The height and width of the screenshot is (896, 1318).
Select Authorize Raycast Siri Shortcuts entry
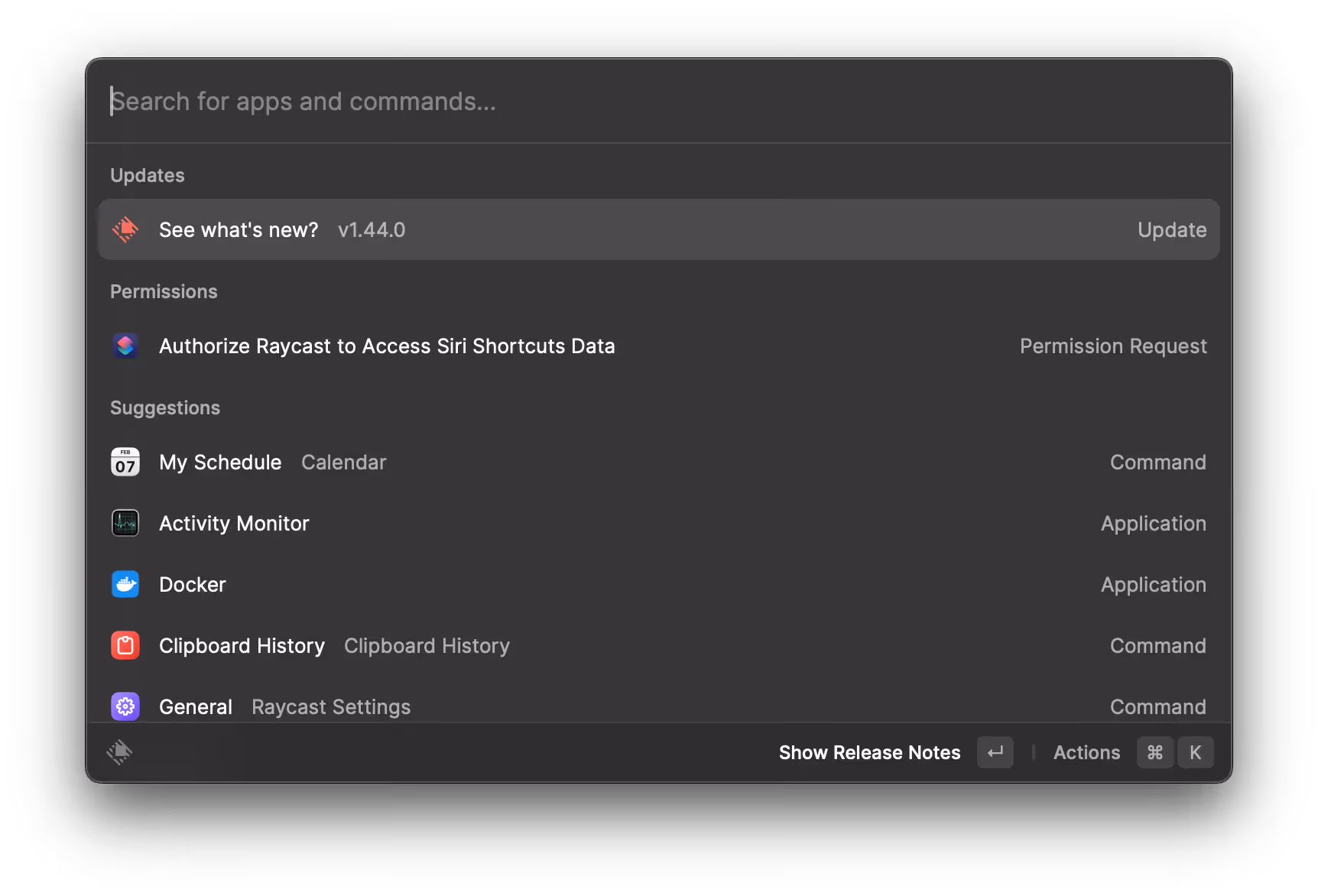[387, 346]
